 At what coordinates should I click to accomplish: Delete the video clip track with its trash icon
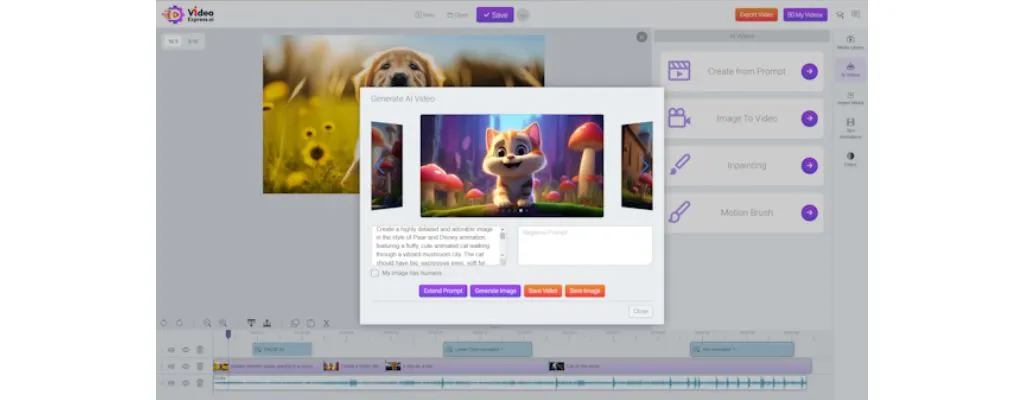(x=200, y=366)
